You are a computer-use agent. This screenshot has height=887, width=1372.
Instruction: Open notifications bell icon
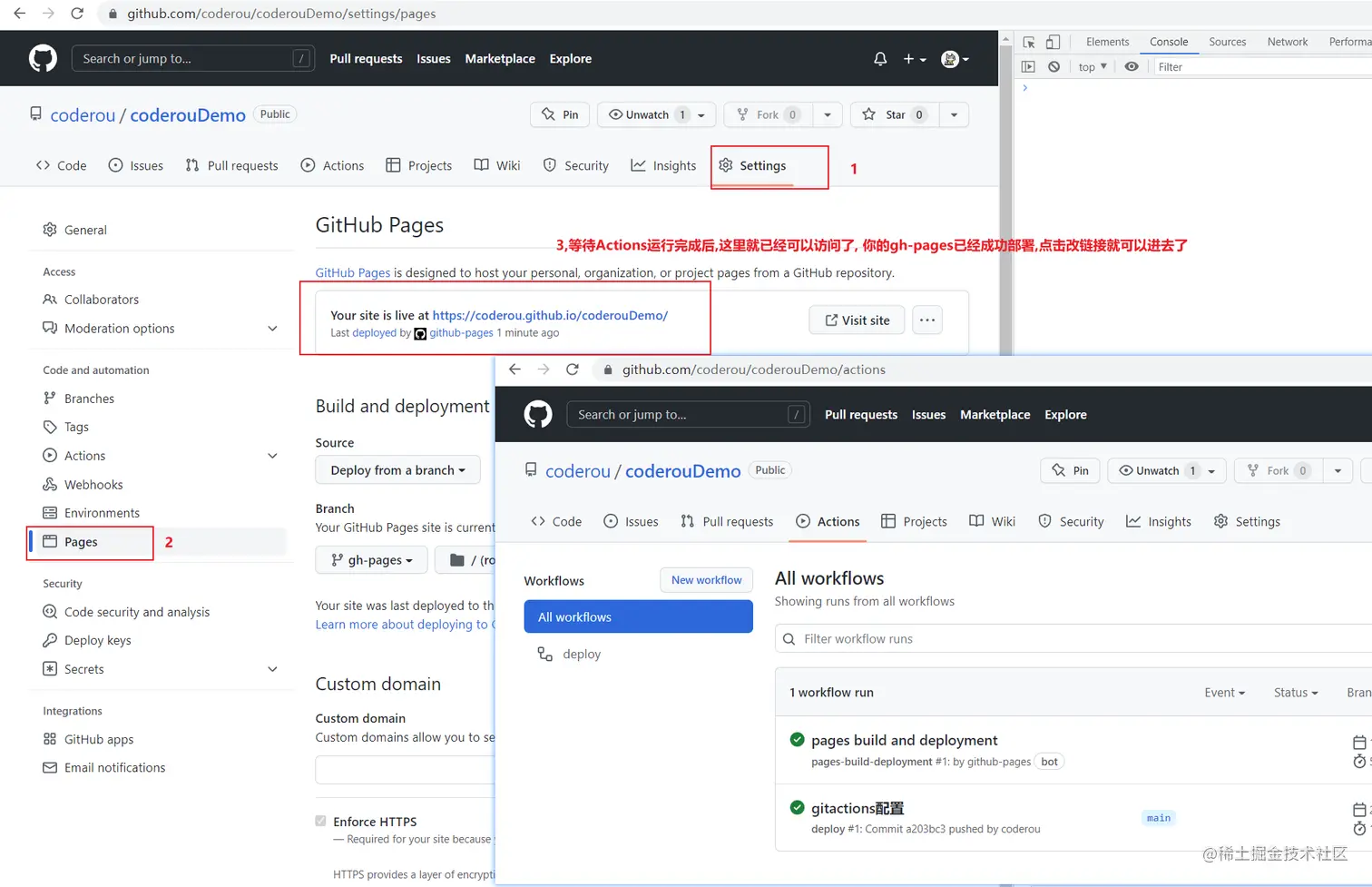pyautogui.click(x=880, y=59)
